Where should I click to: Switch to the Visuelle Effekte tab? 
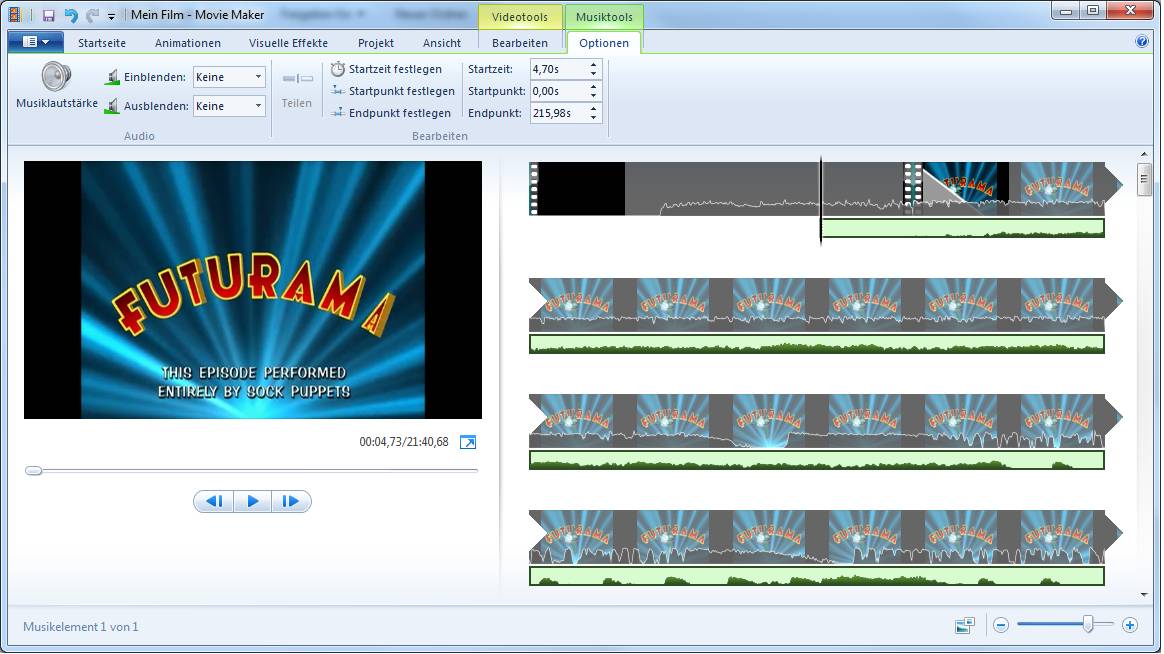(288, 43)
